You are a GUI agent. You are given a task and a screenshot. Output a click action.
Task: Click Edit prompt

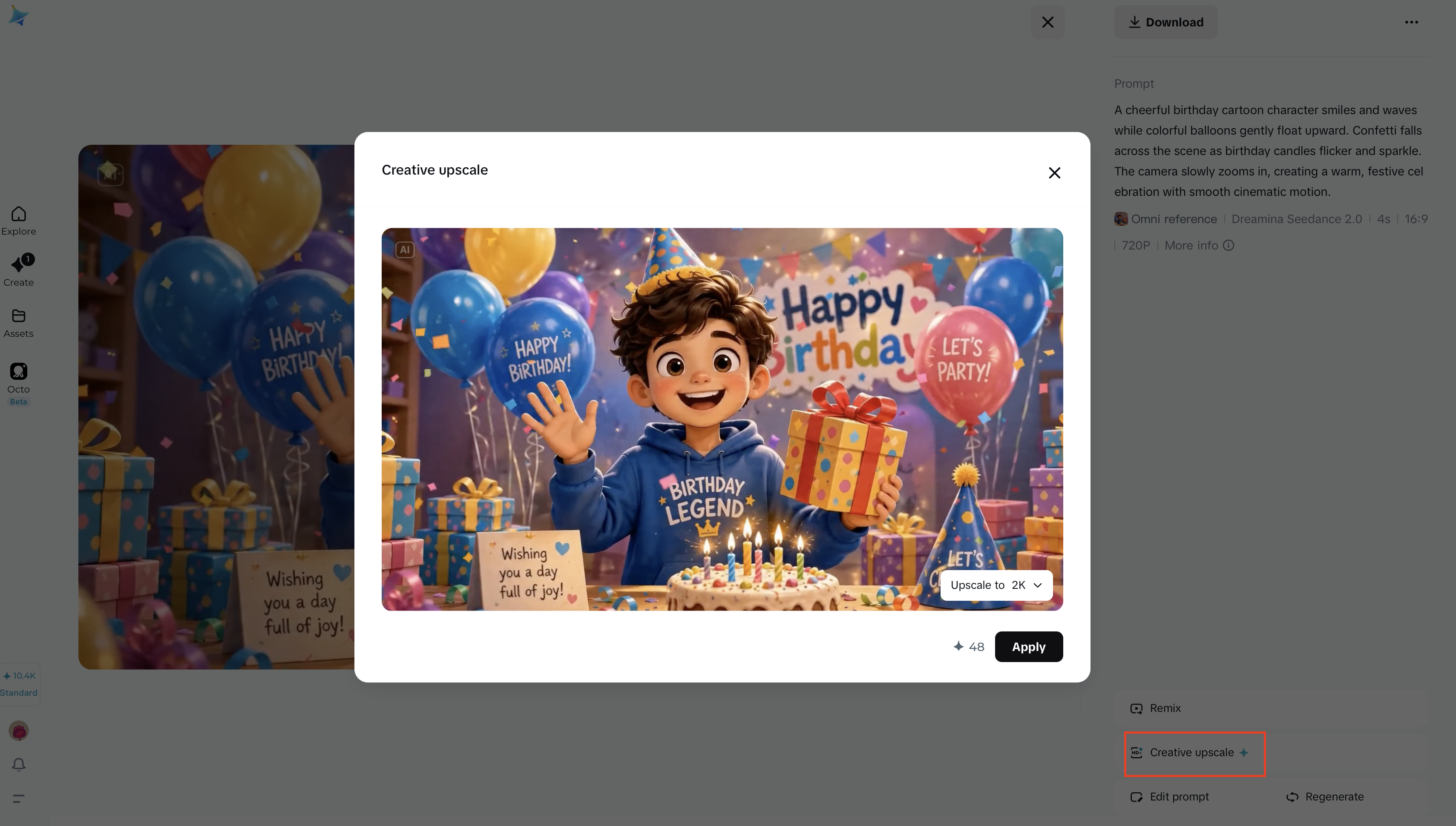pyautogui.click(x=1169, y=797)
